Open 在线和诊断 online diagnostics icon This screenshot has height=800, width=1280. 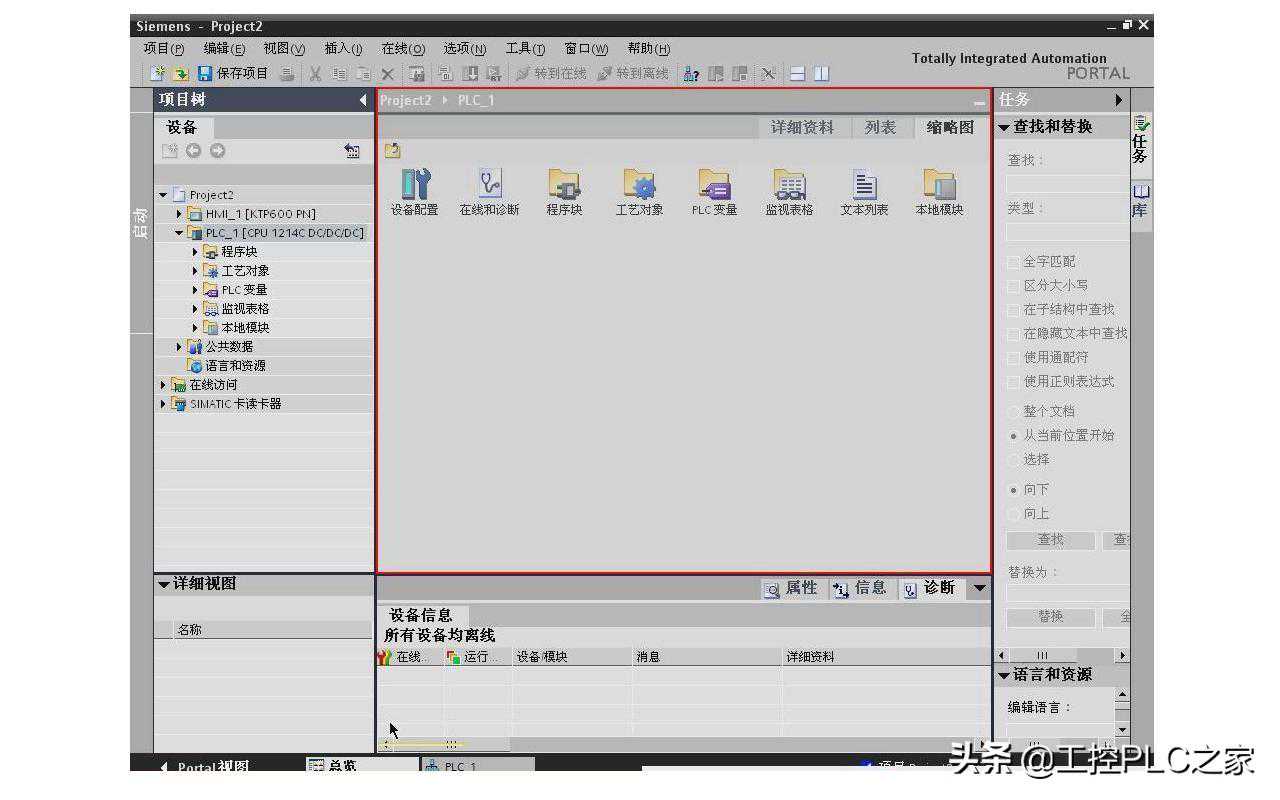pos(489,186)
